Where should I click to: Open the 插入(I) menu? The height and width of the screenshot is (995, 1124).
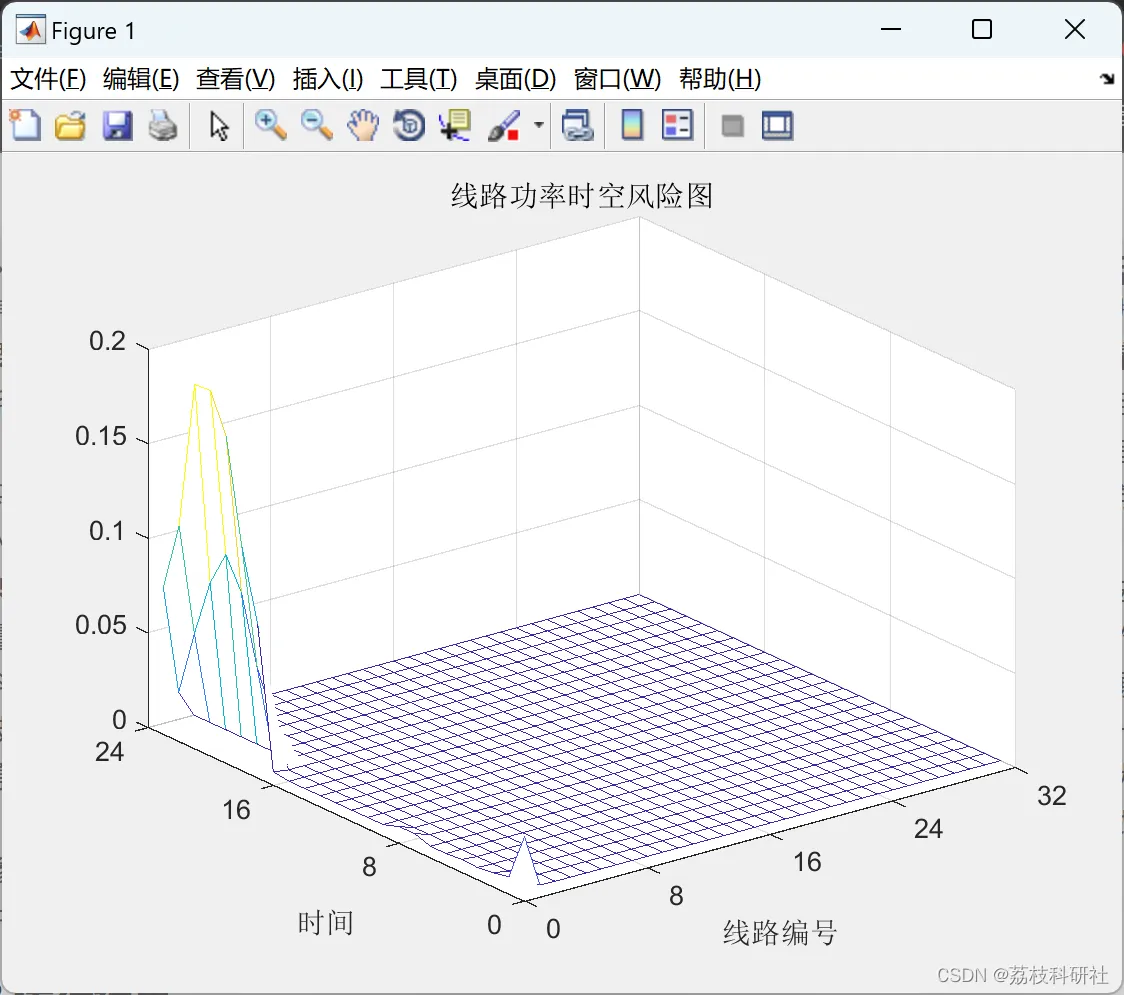tap(328, 79)
